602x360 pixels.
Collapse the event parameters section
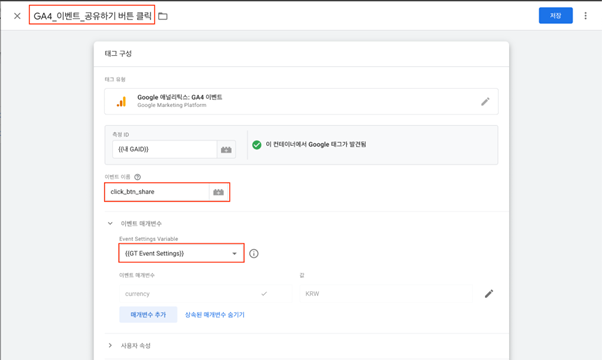point(110,223)
